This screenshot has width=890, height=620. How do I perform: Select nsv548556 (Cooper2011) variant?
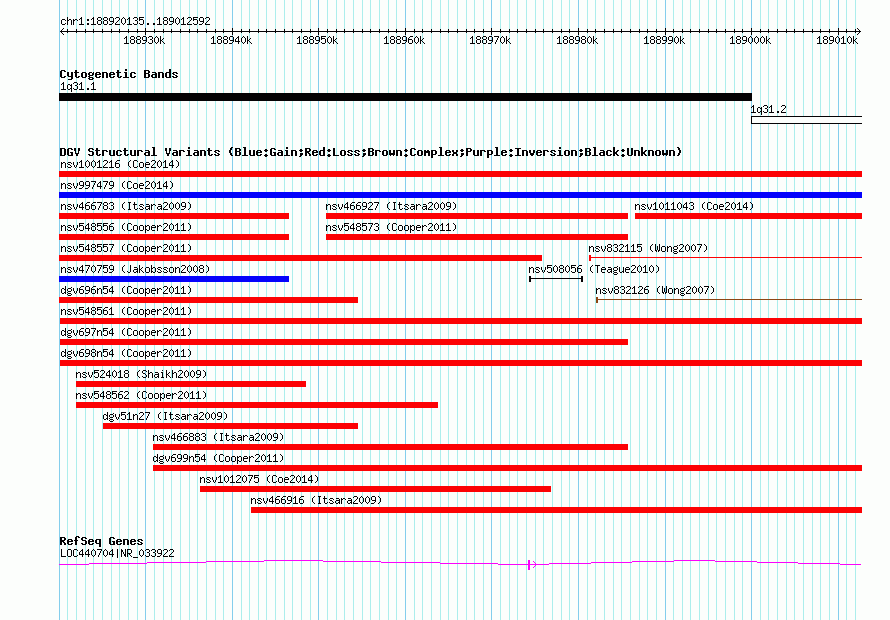174,237
